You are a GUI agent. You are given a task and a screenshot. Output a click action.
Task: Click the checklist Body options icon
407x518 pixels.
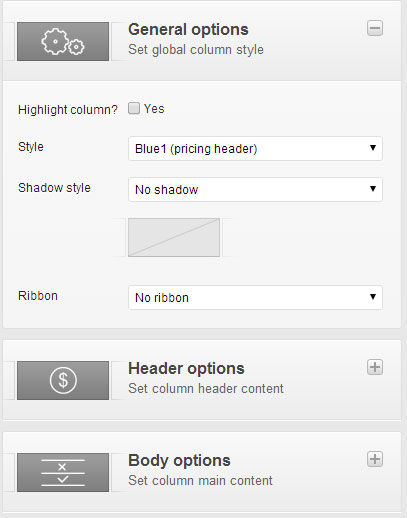click(63, 472)
